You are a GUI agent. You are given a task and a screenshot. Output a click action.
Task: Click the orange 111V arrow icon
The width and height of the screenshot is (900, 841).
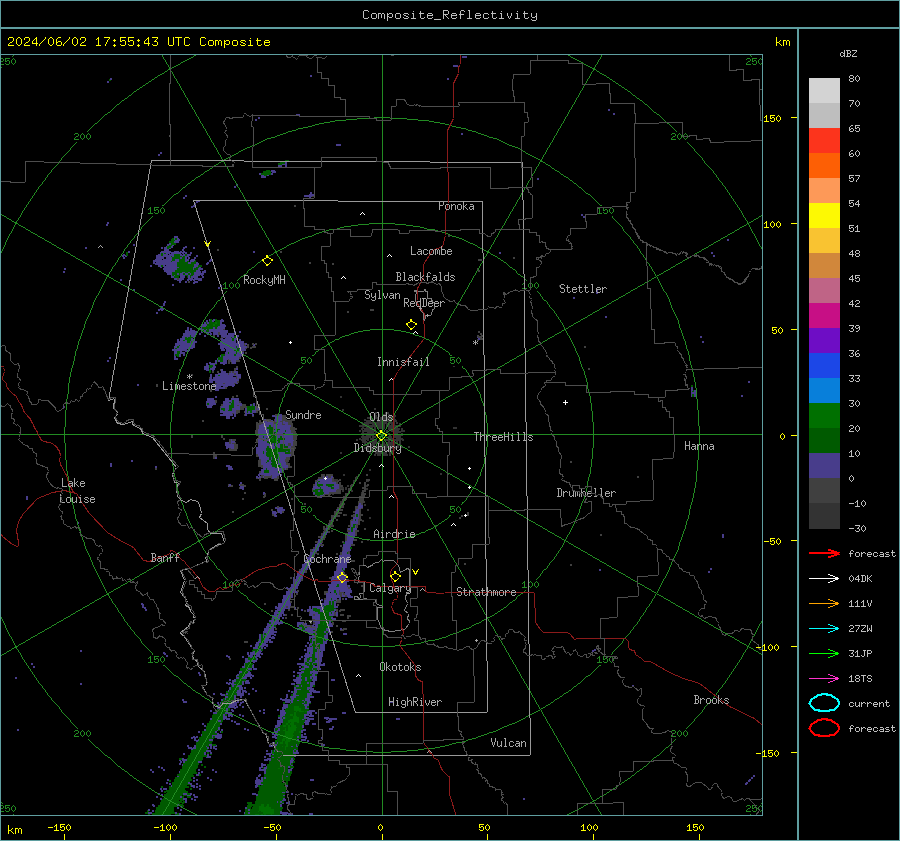[x=824, y=603]
